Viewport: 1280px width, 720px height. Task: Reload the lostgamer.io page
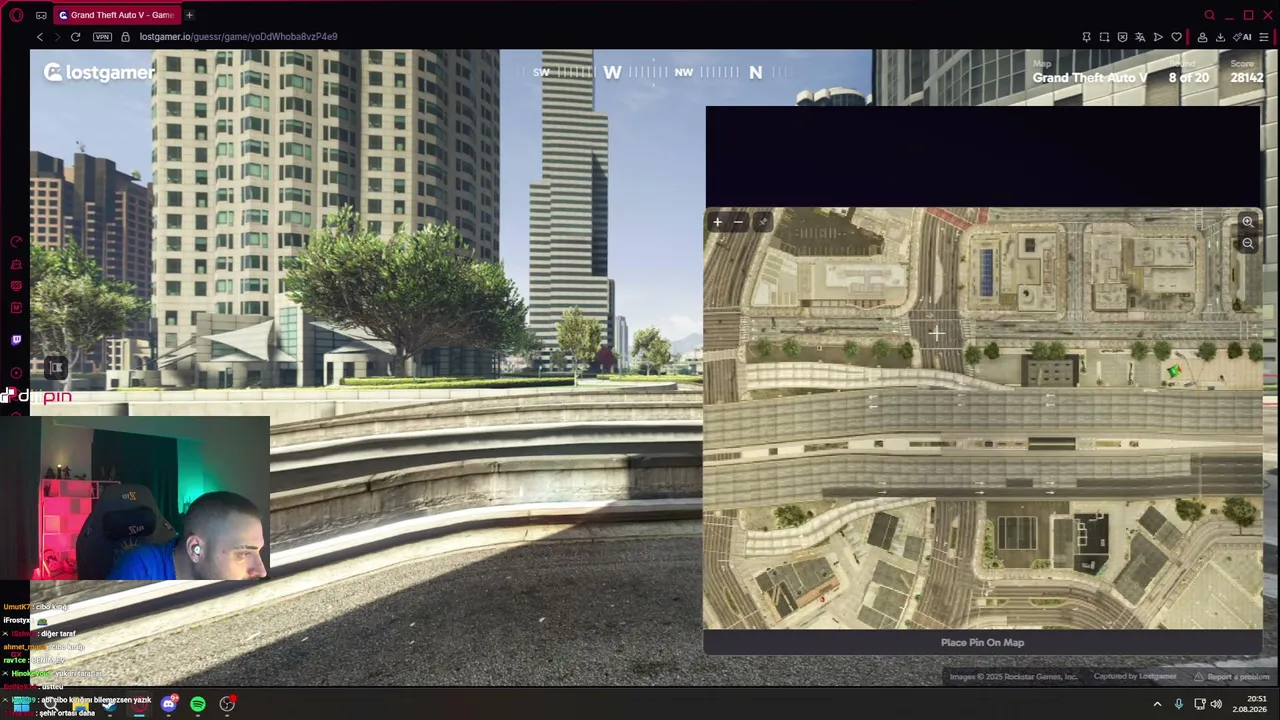pyautogui.click(x=75, y=37)
